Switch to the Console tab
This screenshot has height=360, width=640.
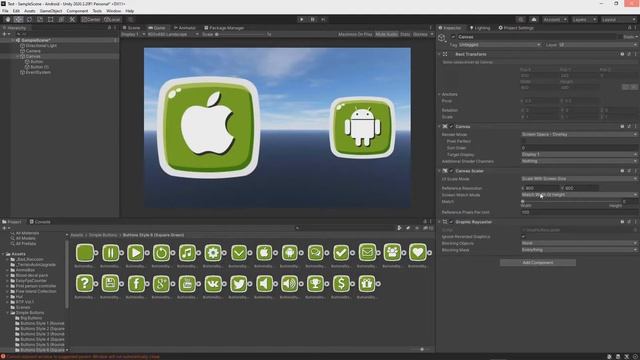point(40,222)
